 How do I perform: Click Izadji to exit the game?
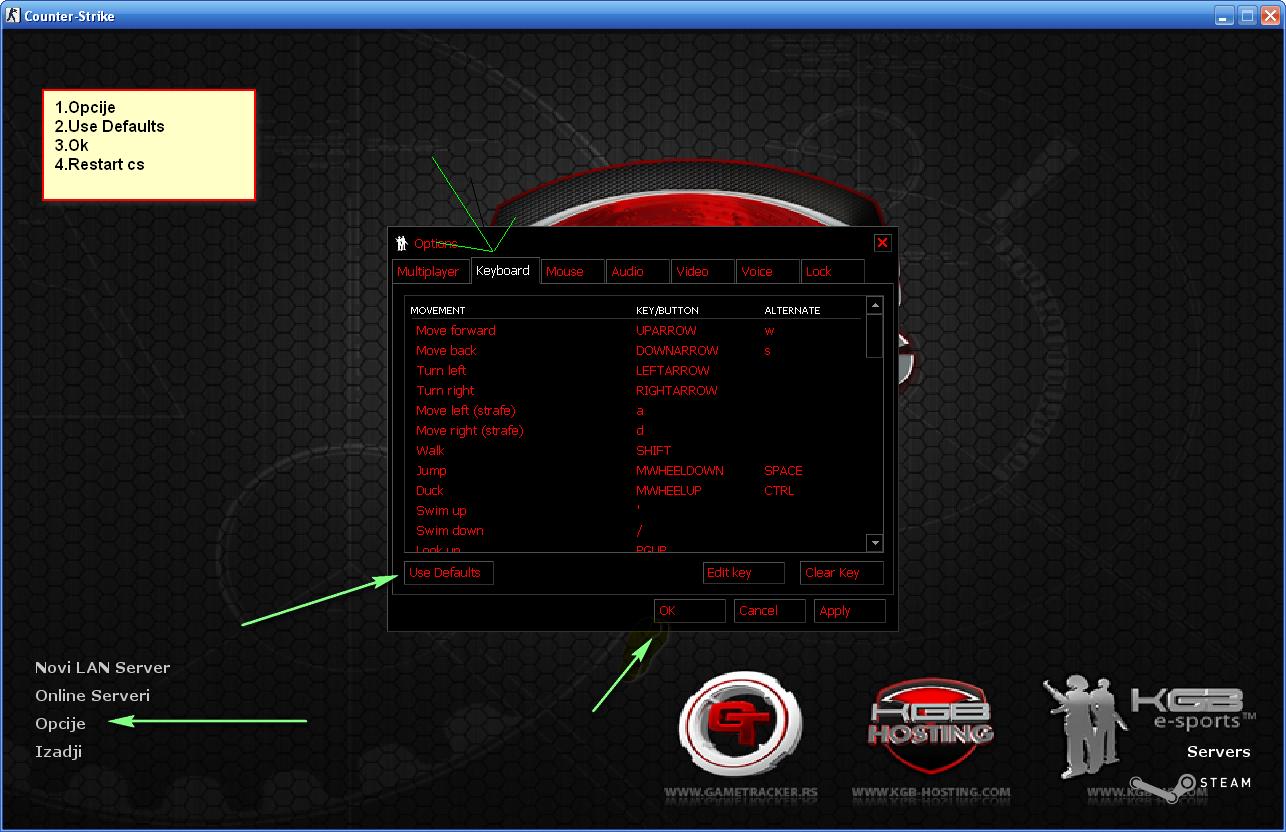(58, 752)
